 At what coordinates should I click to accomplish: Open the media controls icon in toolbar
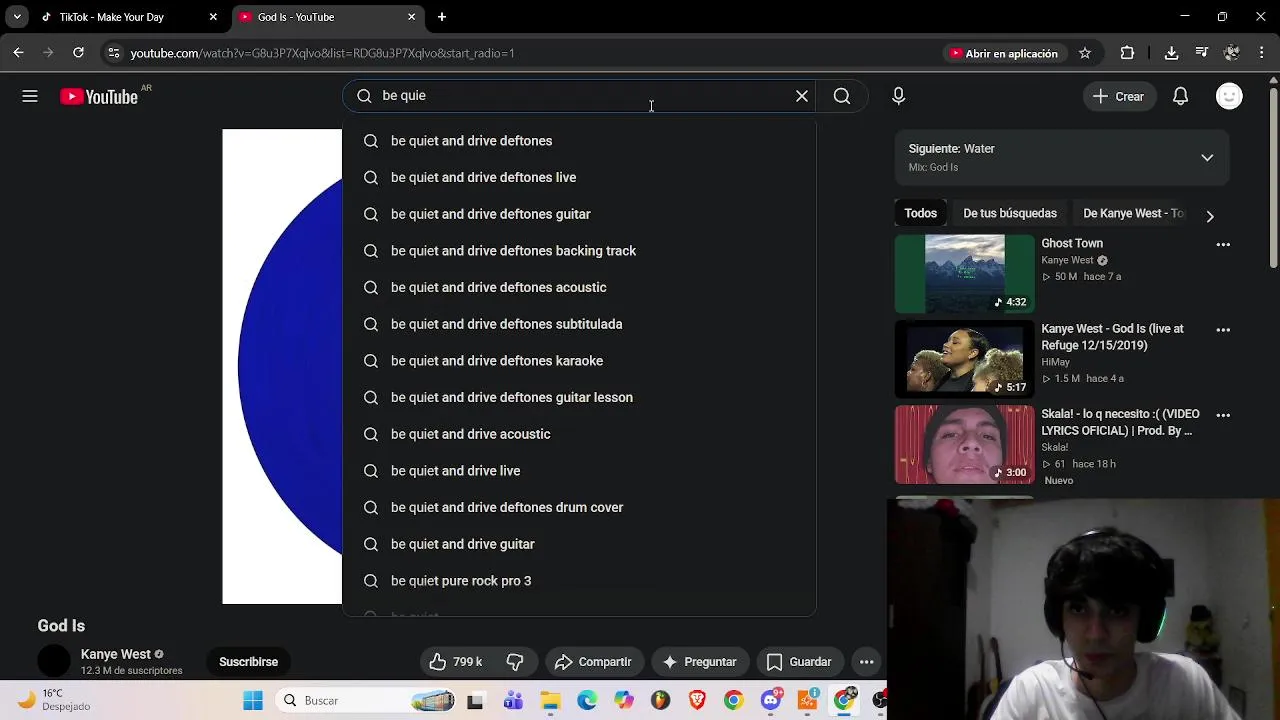click(1202, 53)
